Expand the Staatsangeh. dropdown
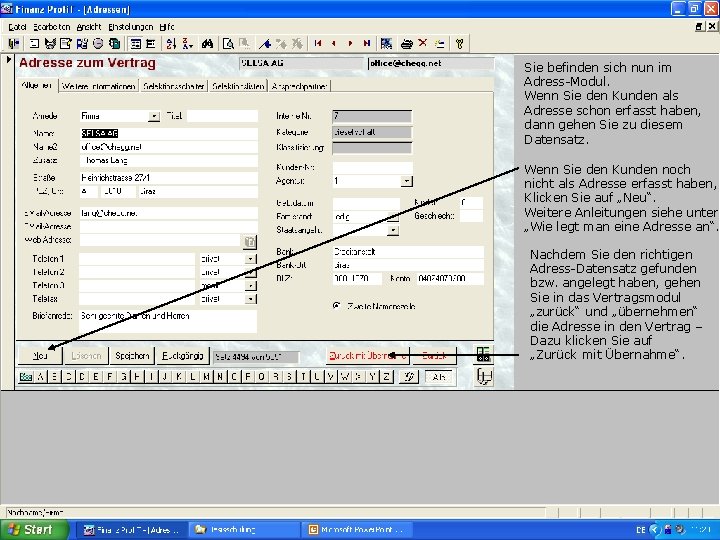 tap(393, 230)
